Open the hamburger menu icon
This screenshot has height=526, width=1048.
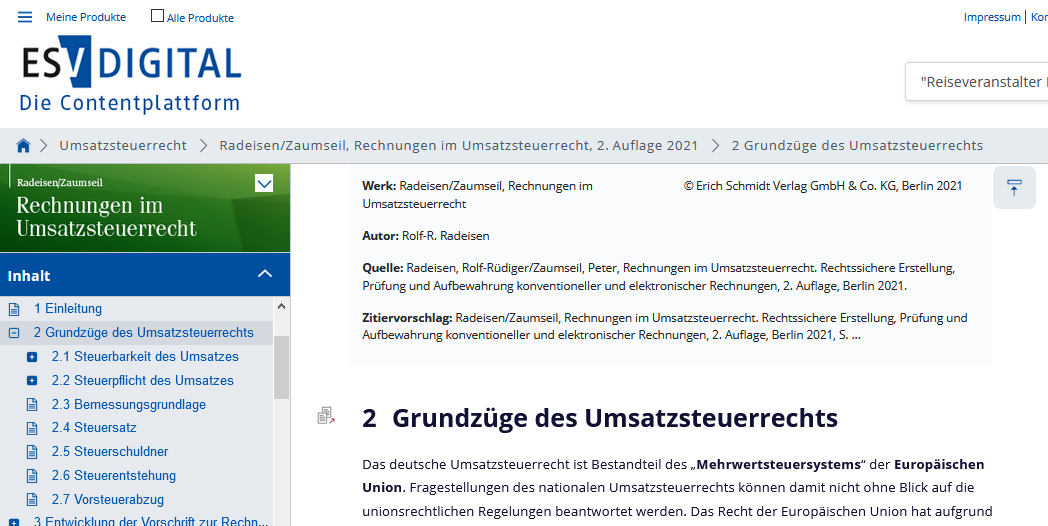[25, 17]
